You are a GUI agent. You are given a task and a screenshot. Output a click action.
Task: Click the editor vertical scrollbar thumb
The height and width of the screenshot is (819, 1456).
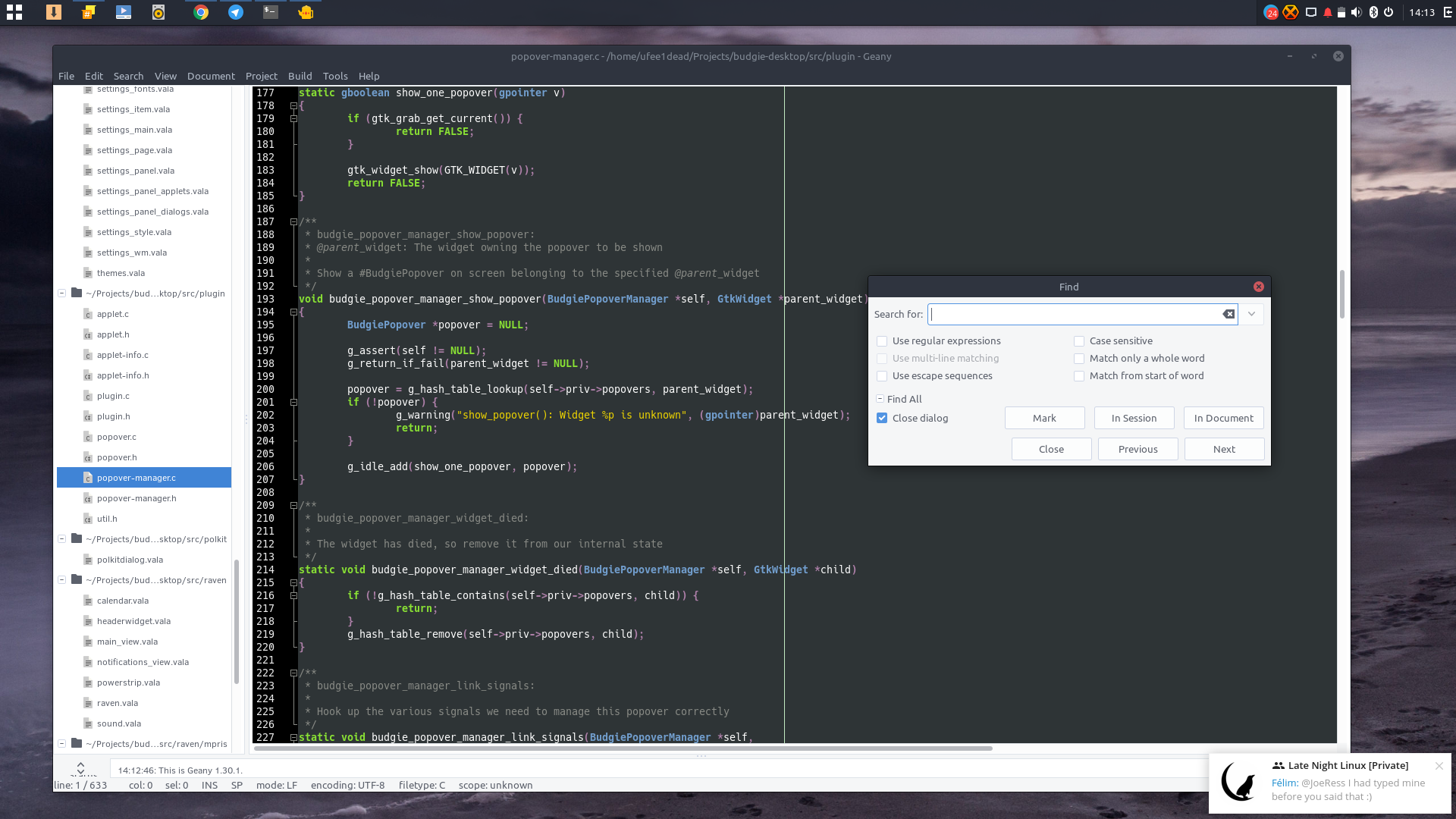(x=1342, y=293)
